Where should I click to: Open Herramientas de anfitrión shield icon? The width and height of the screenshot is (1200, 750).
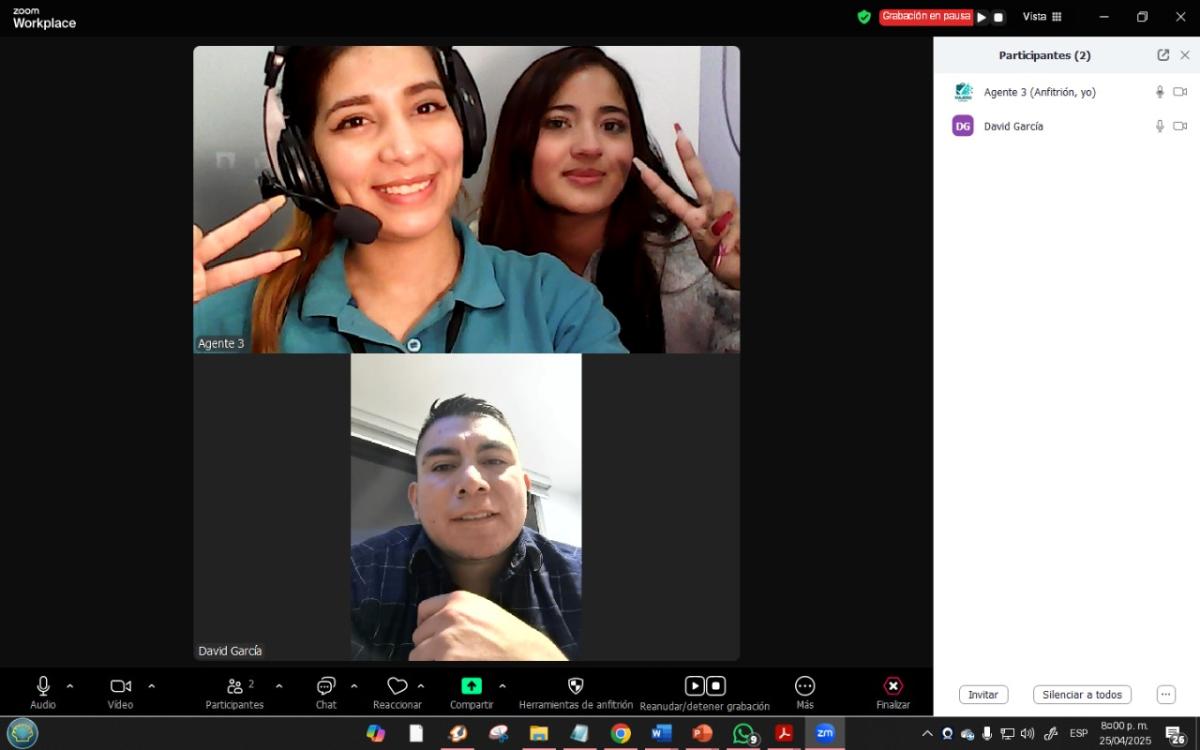(x=575, y=686)
